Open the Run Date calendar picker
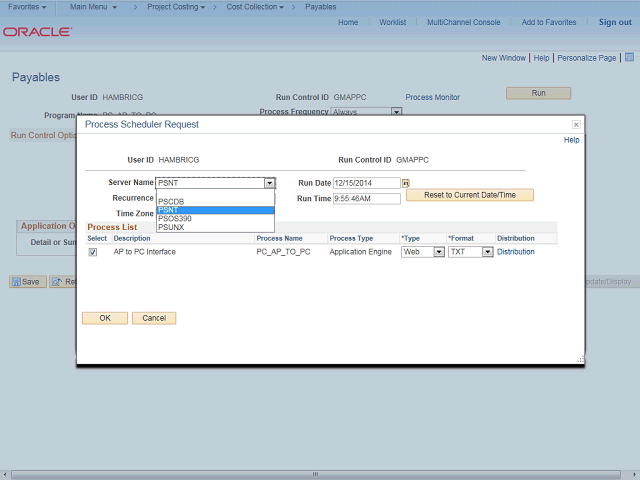The width and height of the screenshot is (640, 480). (x=406, y=183)
